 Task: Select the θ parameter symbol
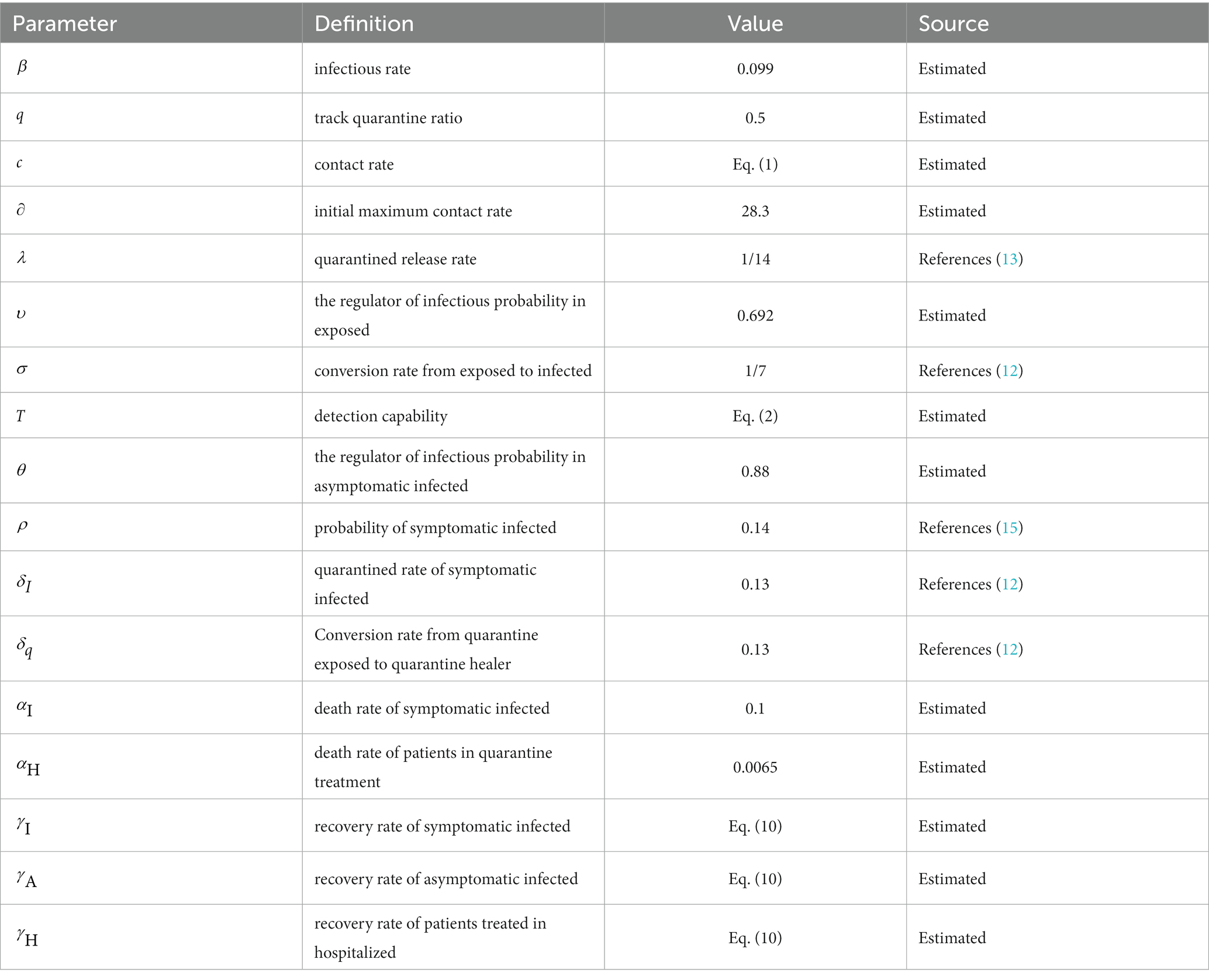click(x=21, y=470)
